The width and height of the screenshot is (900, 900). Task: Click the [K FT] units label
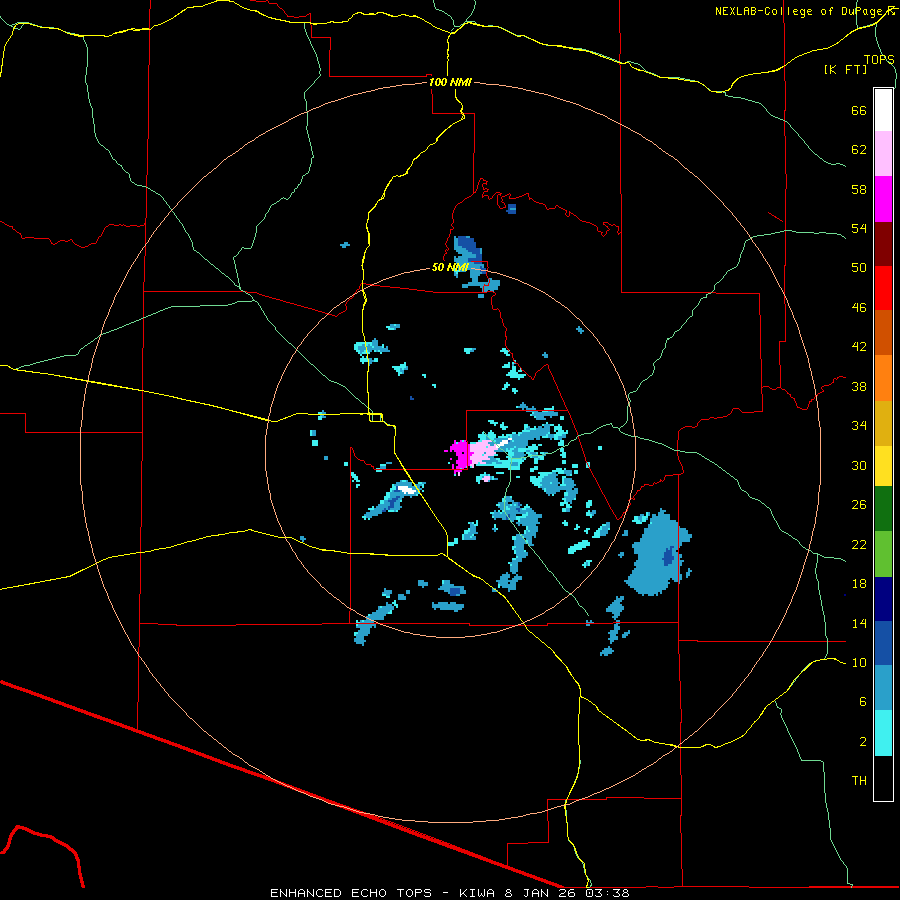845,69
